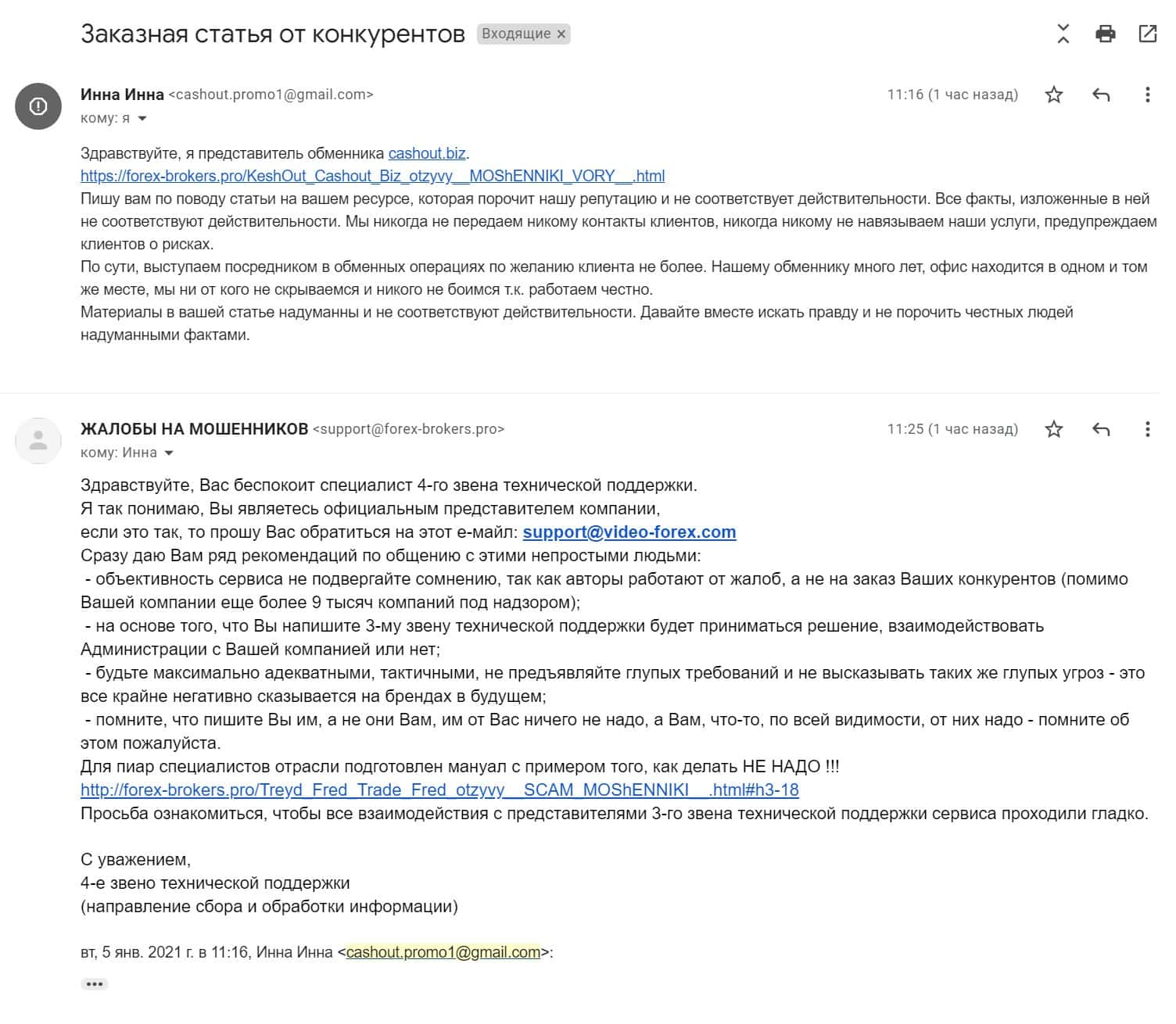Open more options for second message
Image resolution: width=1176 pixels, height=1024 pixels.
coord(1147,429)
